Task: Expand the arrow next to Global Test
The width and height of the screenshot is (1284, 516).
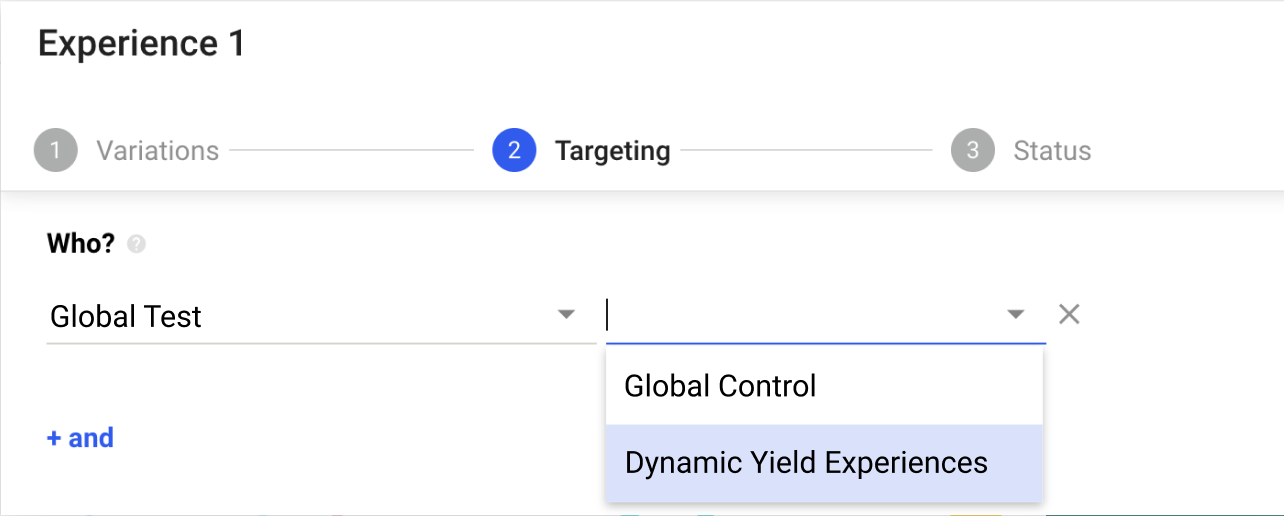Action: tap(566, 315)
